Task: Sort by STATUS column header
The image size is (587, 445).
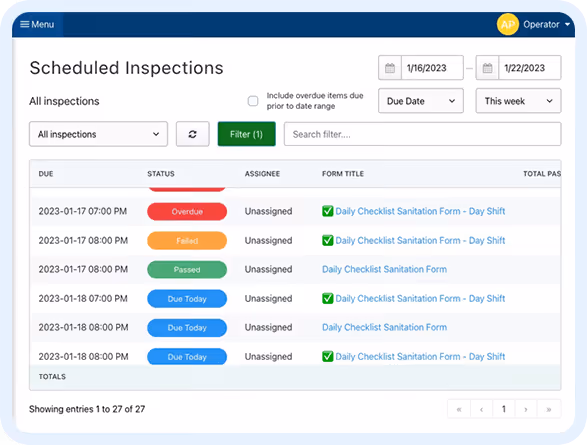Action: pyautogui.click(x=161, y=174)
